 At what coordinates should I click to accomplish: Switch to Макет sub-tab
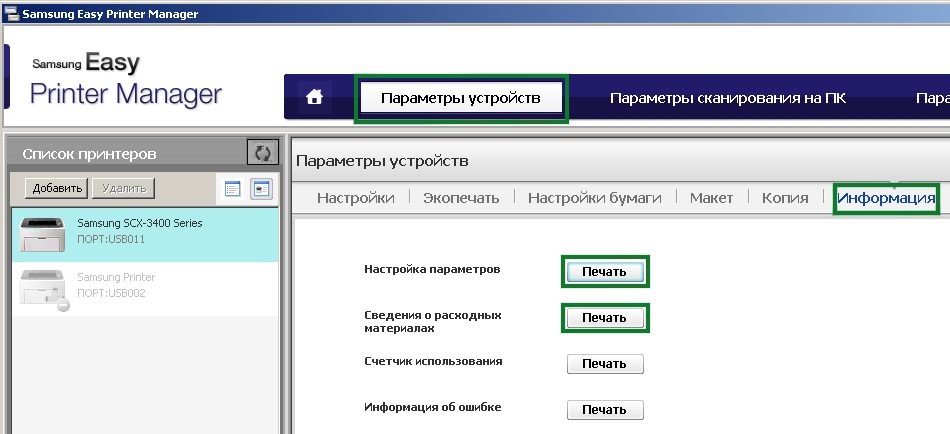pos(711,198)
